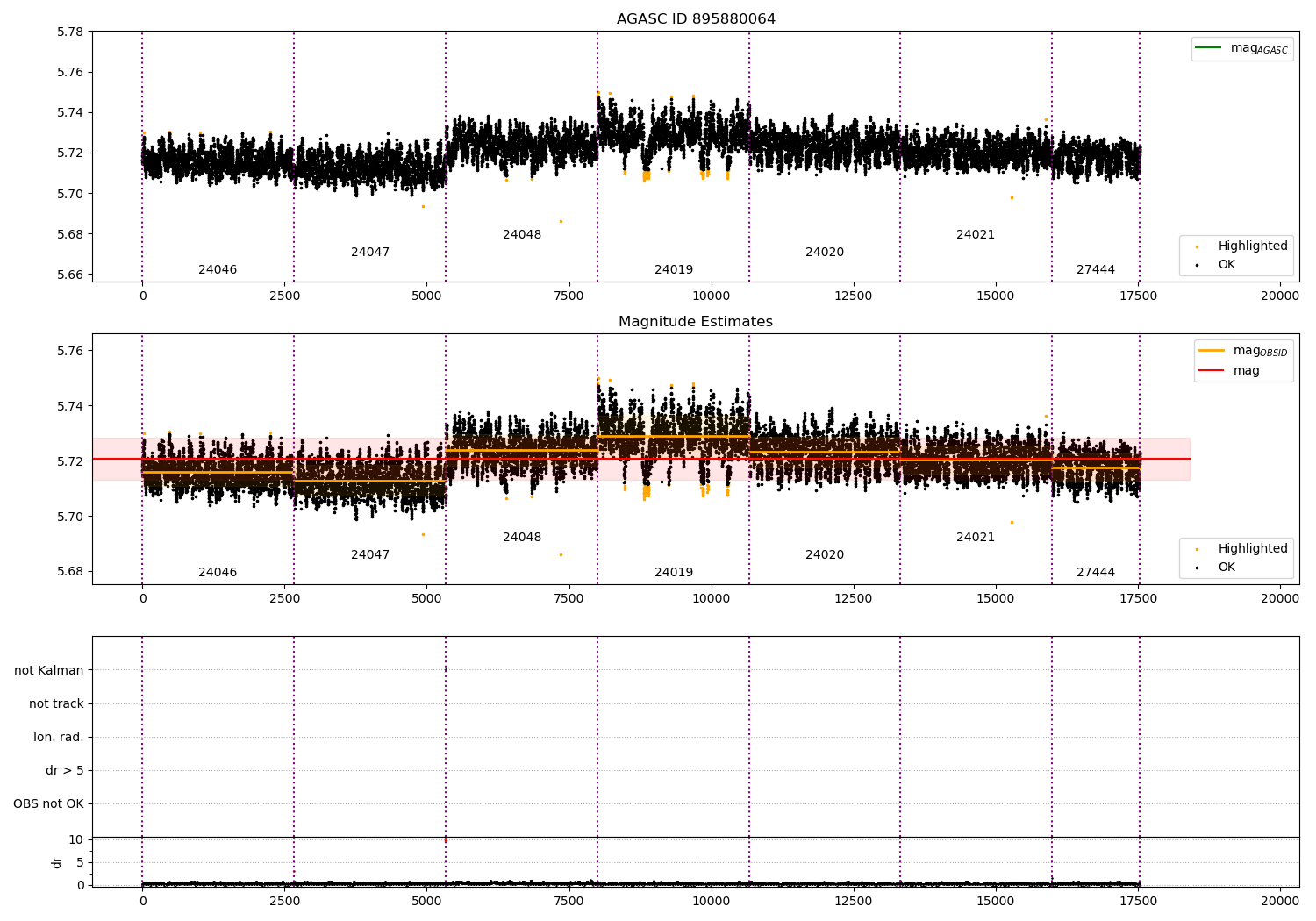Click OBSID label 24020 in Magnitude Estimates plot
Screen dimensions: 1316x921
pyautogui.click(x=825, y=555)
